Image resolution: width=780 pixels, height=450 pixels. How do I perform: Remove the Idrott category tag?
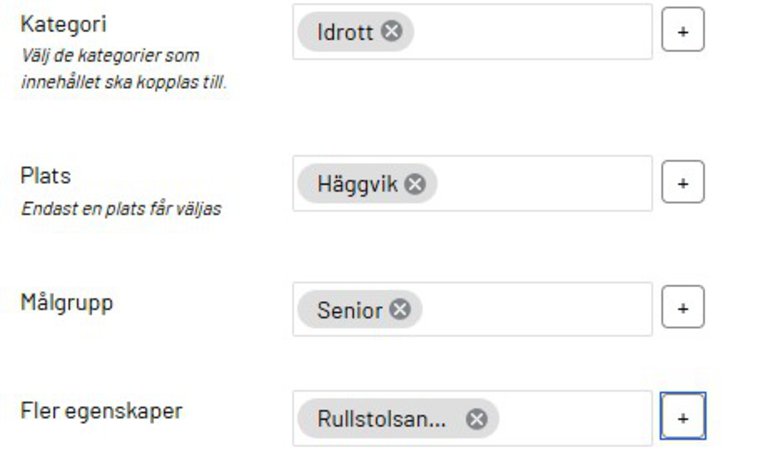point(392,32)
